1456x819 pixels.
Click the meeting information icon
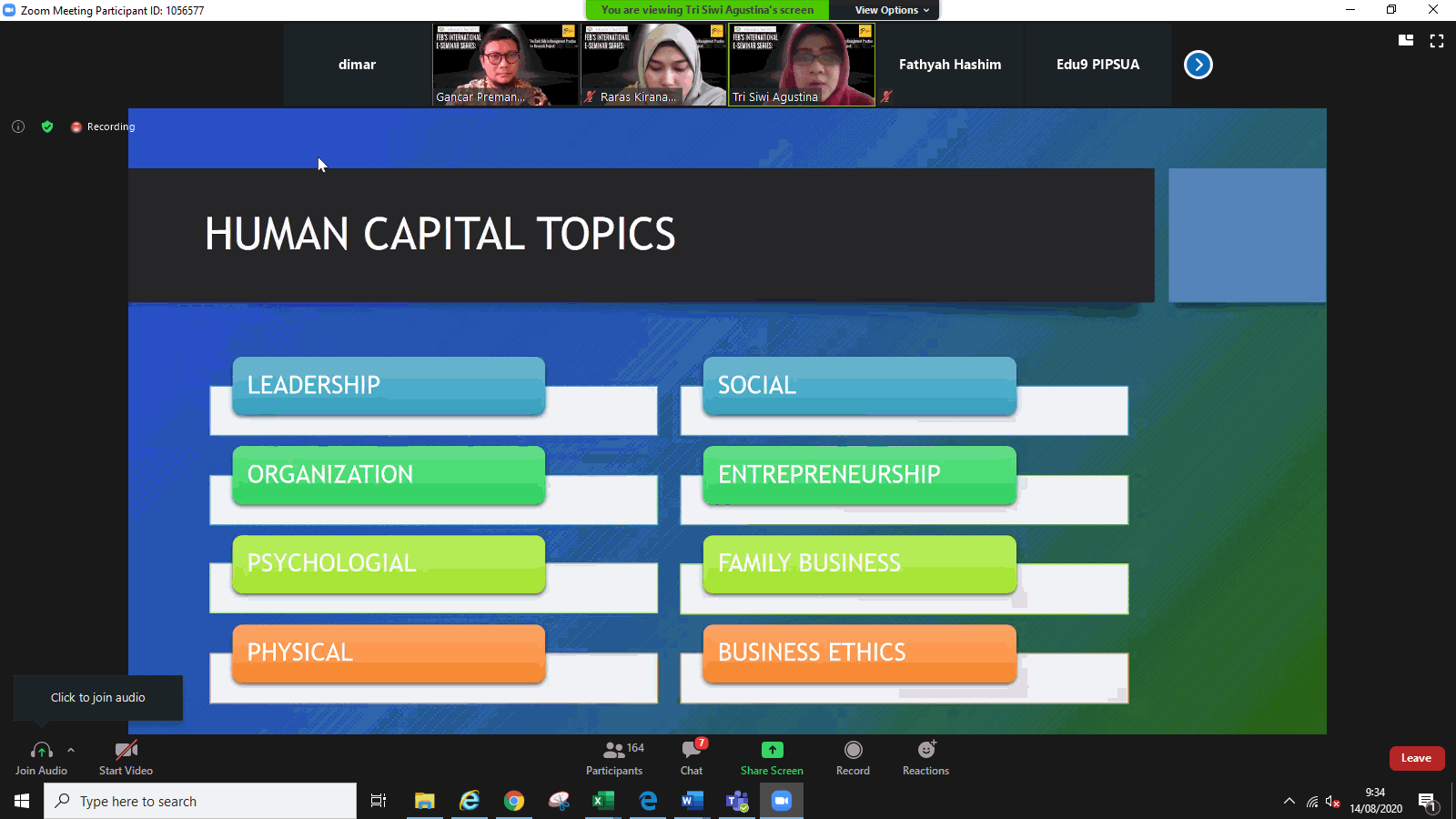[x=18, y=126]
